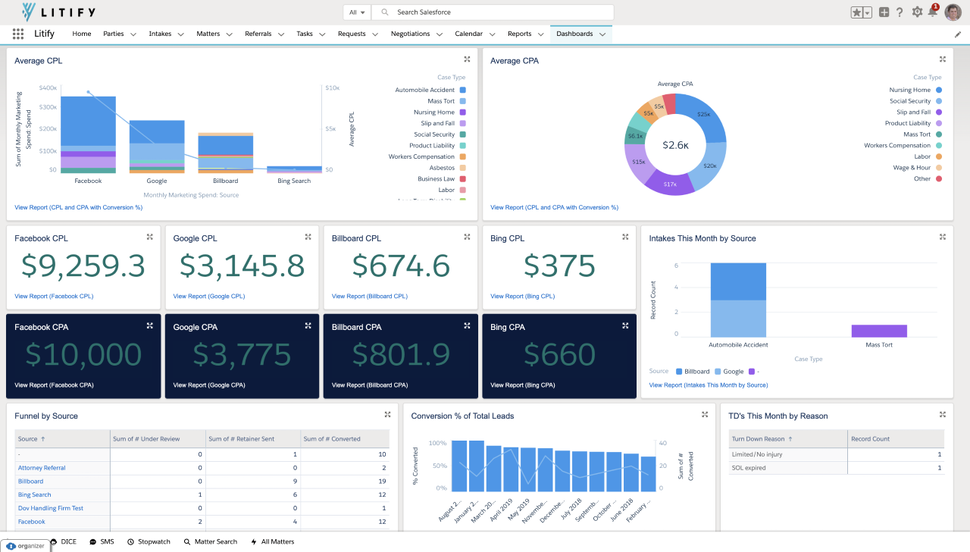Image resolution: width=970 pixels, height=552 pixels.
Task: Click the Global Actions plus icon
Action: click(884, 12)
